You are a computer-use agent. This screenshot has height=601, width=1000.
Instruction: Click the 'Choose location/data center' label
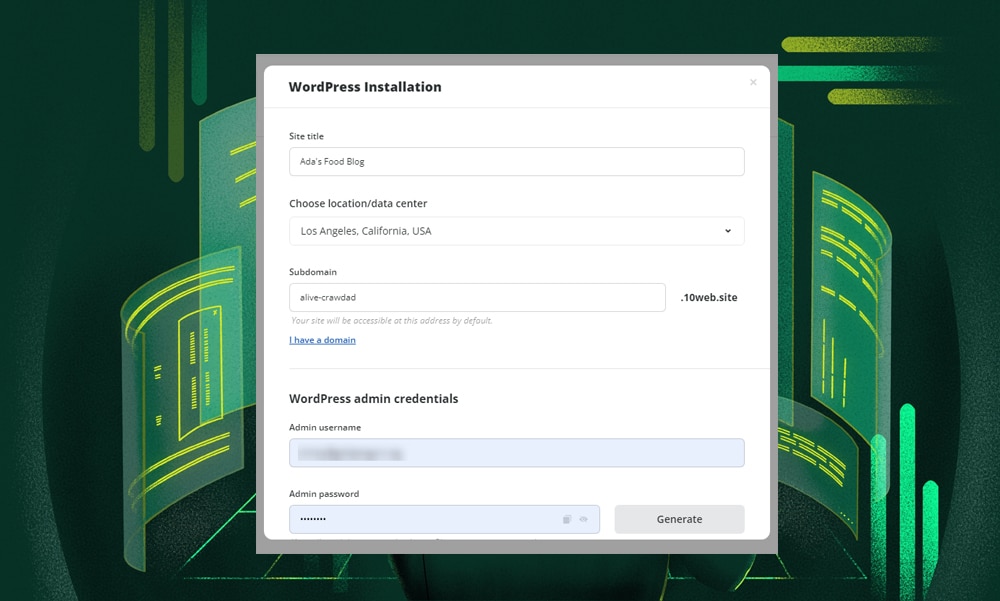point(358,204)
